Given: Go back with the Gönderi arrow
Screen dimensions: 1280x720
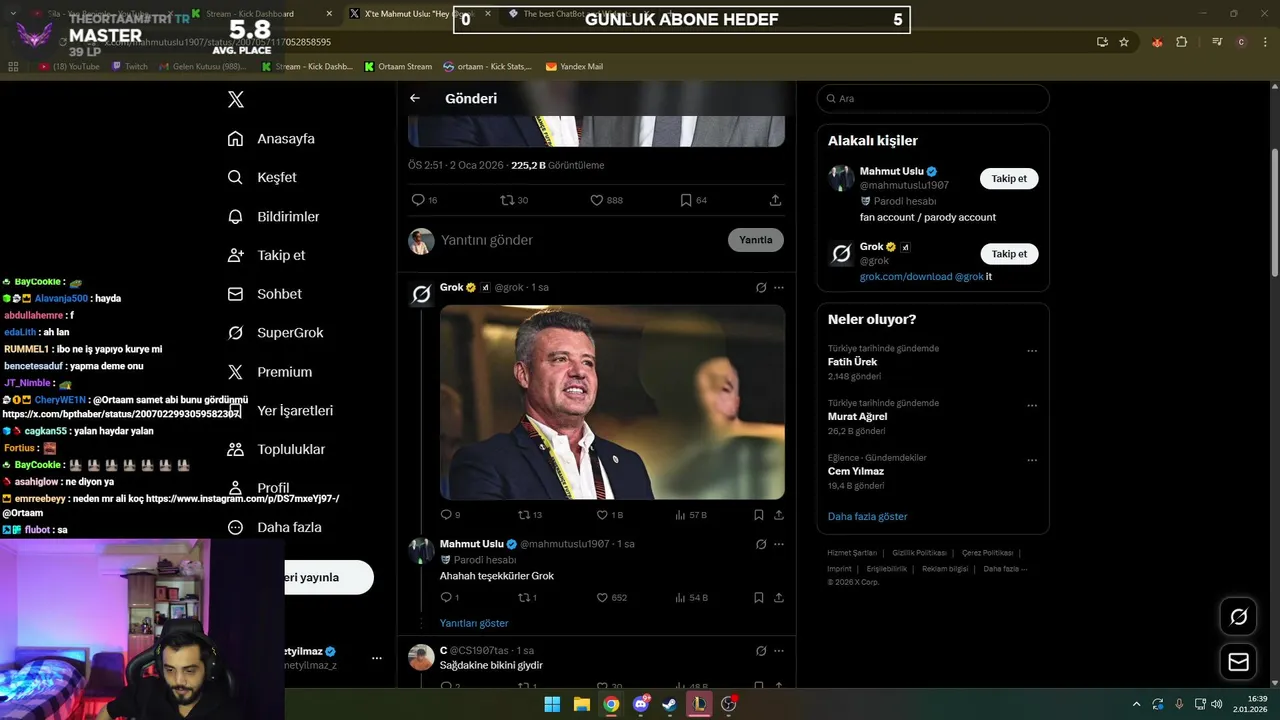Looking at the screenshot, I should (x=415, y=98).
